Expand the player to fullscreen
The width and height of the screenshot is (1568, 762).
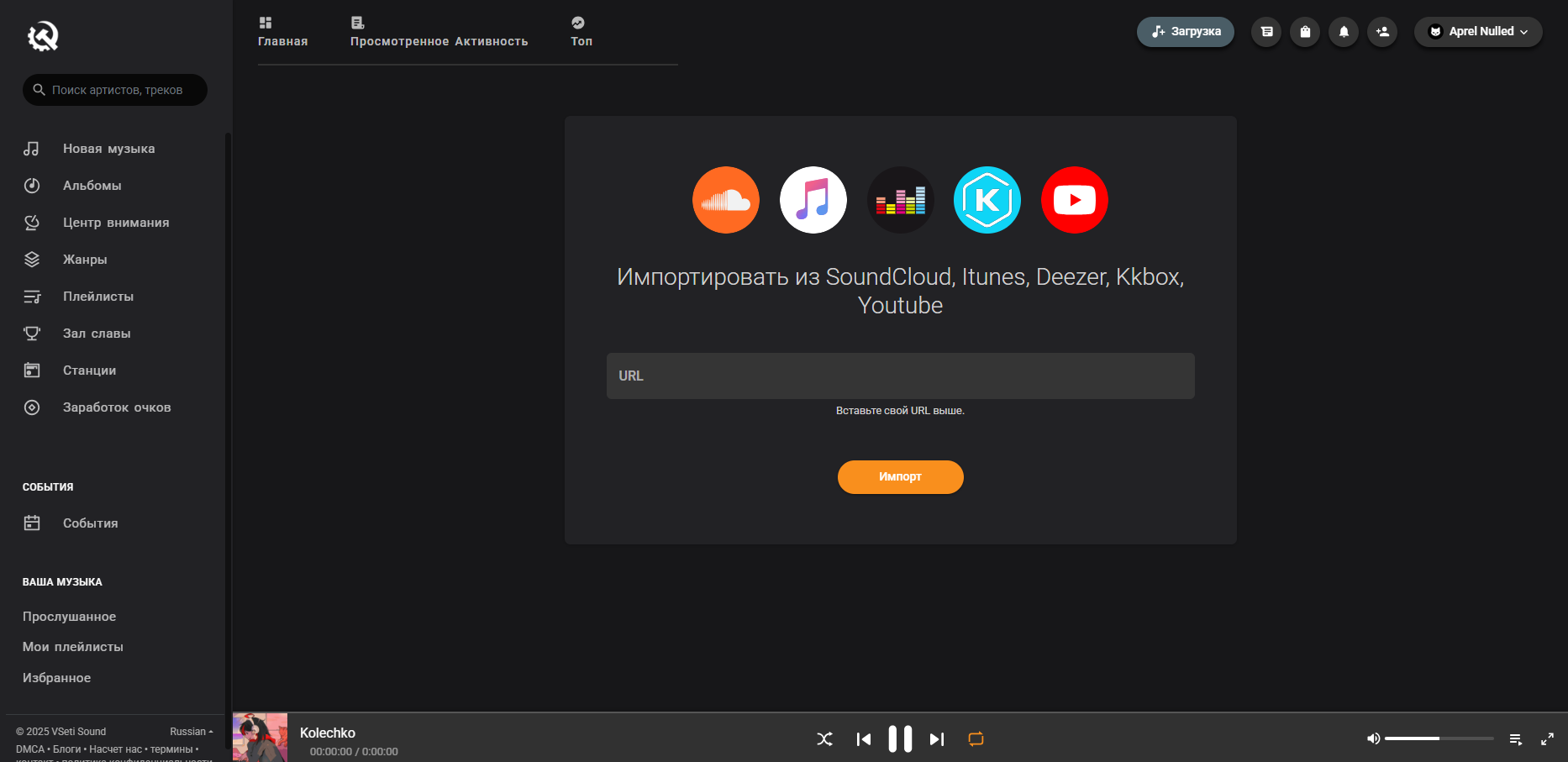click(x=1547, y=739)
